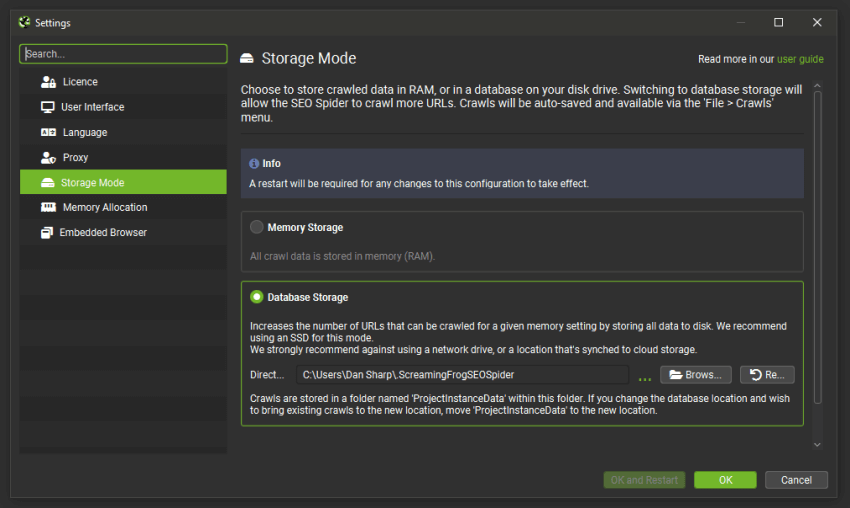The width and height of the screenshot is (850, 508).
Task: Close the Settings window
Action: tap(817, 22)
